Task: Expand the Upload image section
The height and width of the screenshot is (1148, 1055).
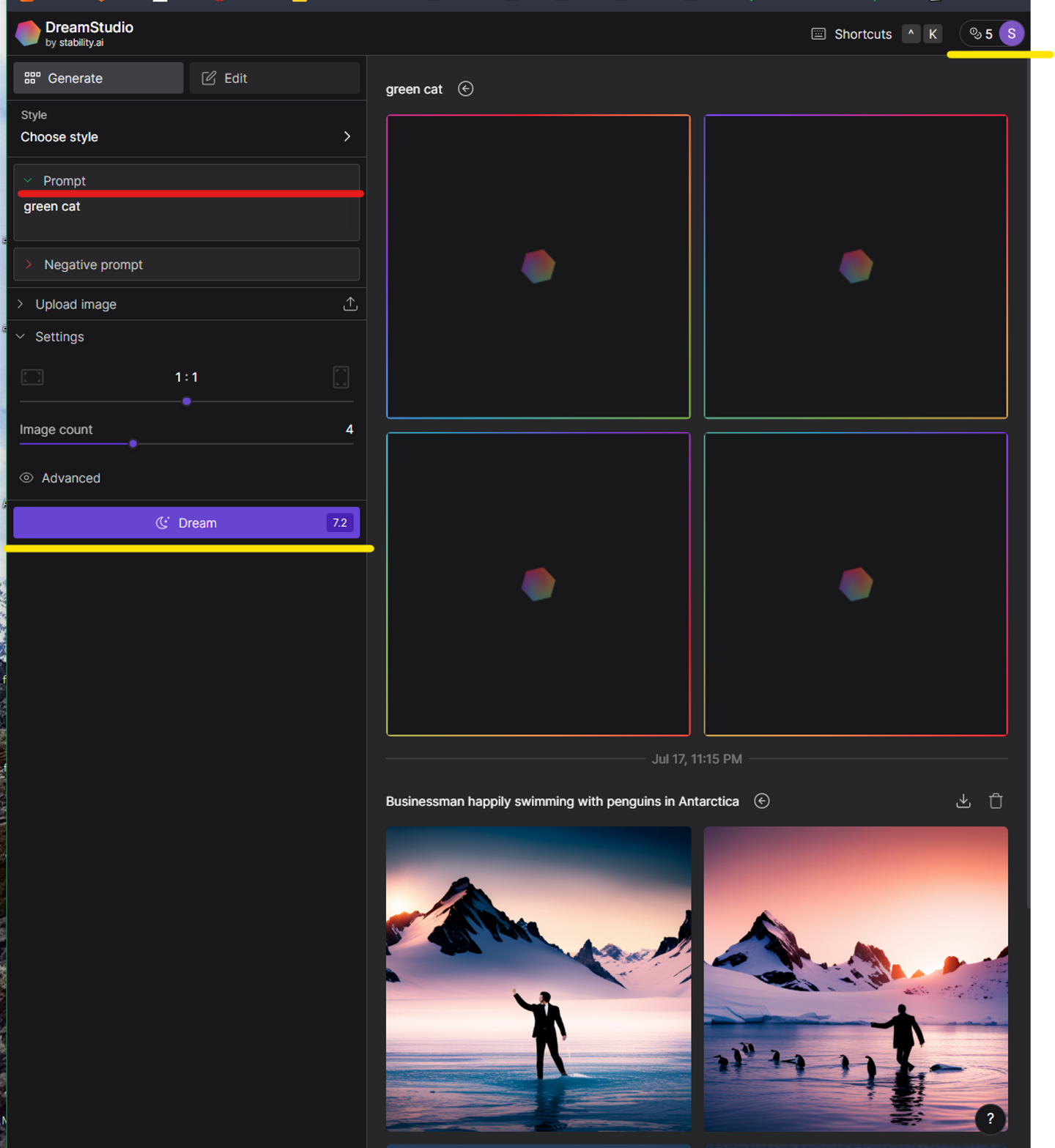Action: click(x=21, y=304)
